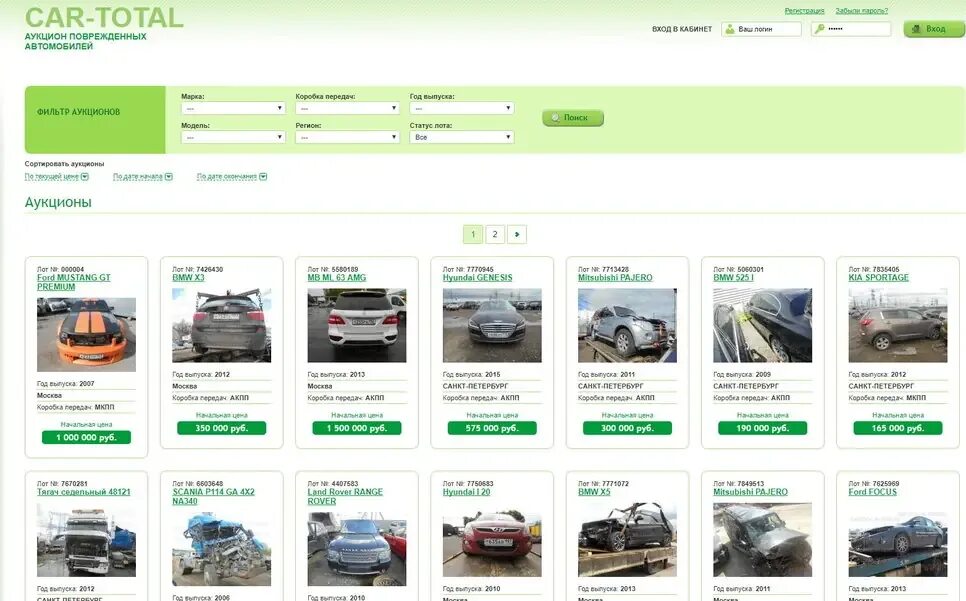Click the Вход login button
Viewport: 966px width, 601px height.
point(933,29)
